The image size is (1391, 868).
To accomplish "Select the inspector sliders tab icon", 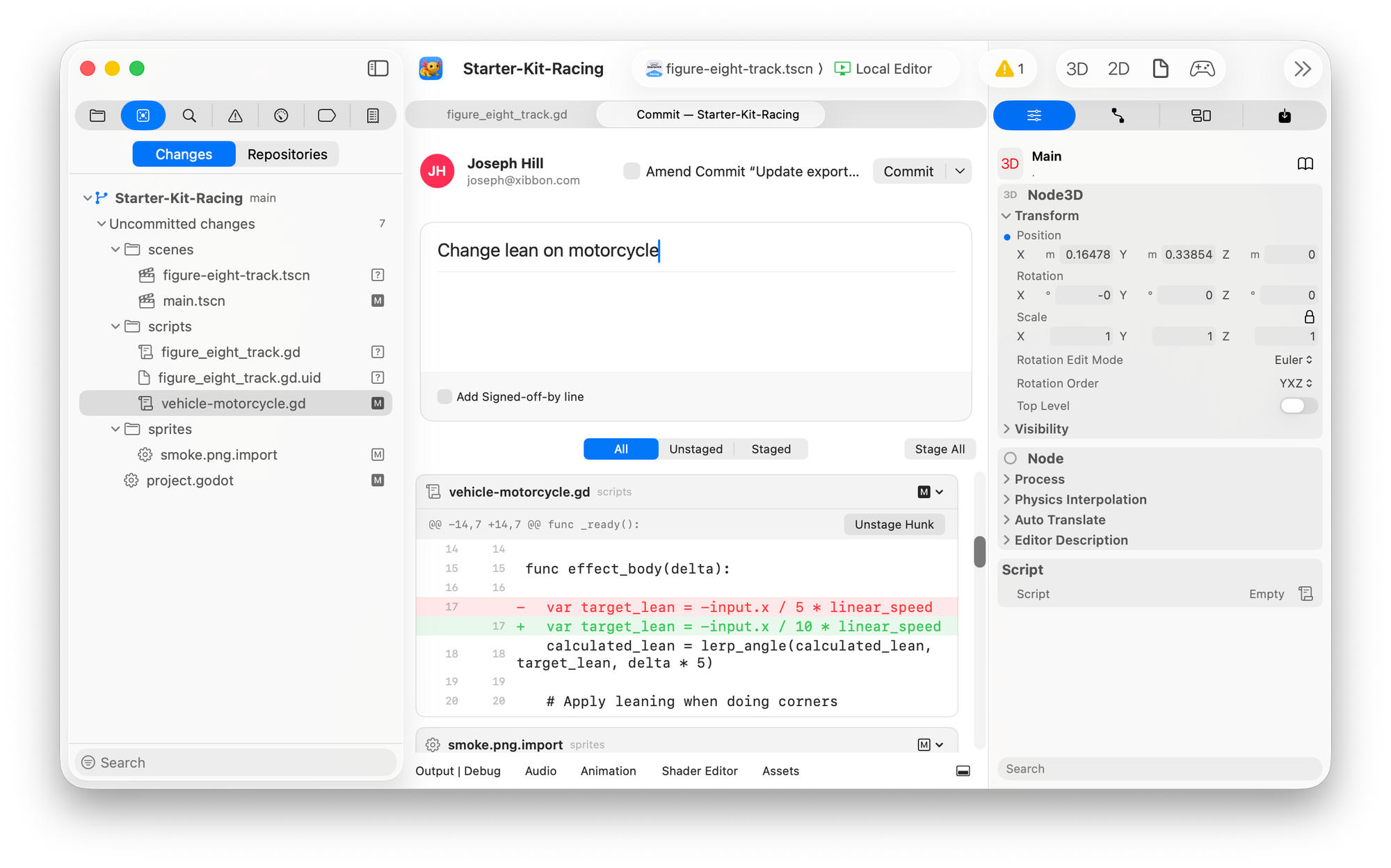I will point(1034,115).
